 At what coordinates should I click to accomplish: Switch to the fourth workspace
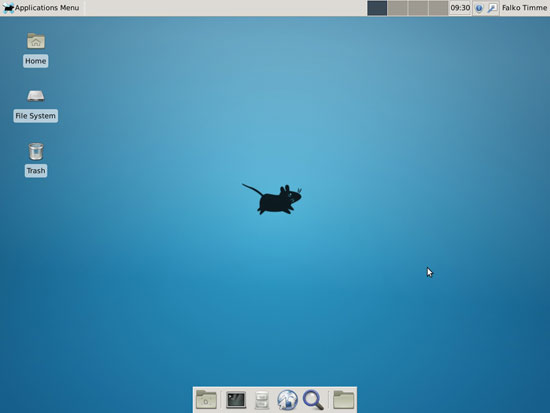pos(438,8)
